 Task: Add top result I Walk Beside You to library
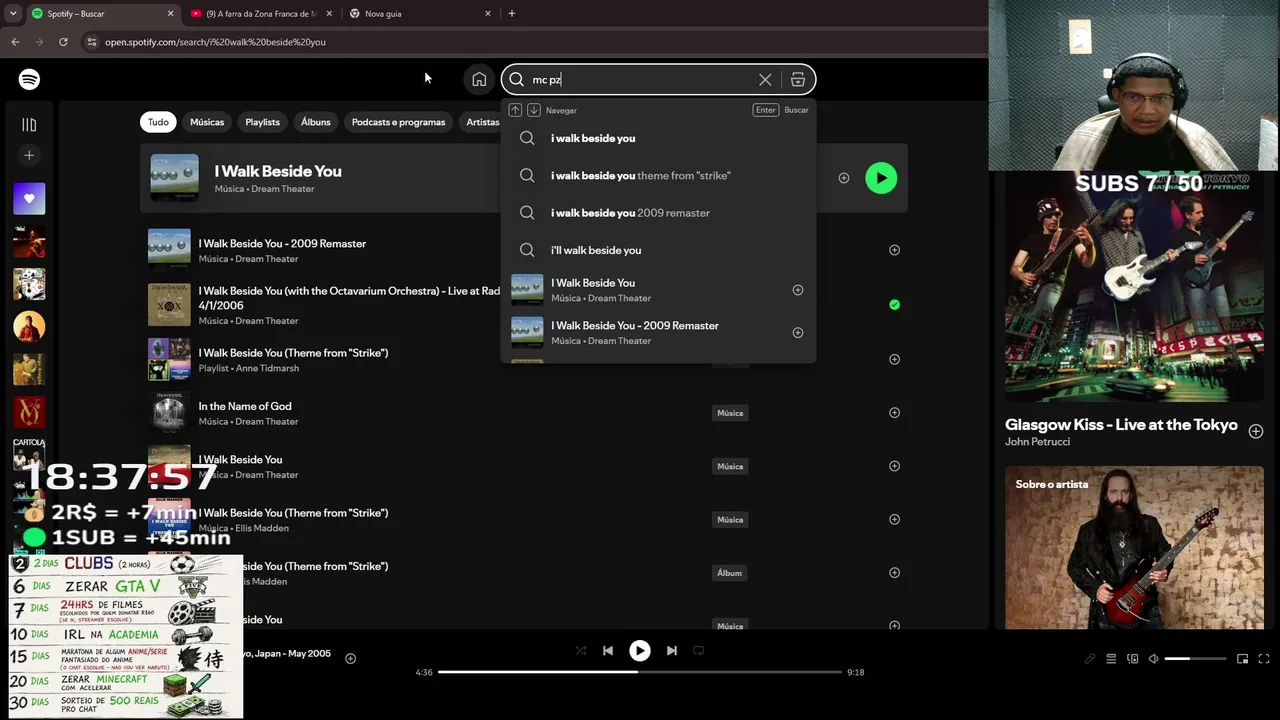click(x=844, y=178)
